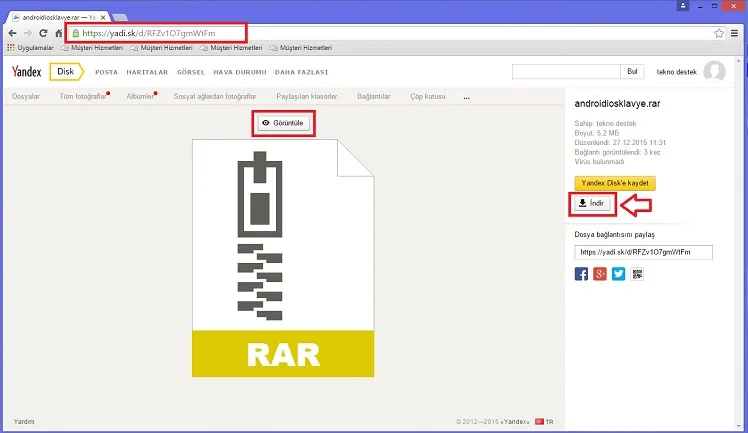Show QR code for the link

point(637,274)
